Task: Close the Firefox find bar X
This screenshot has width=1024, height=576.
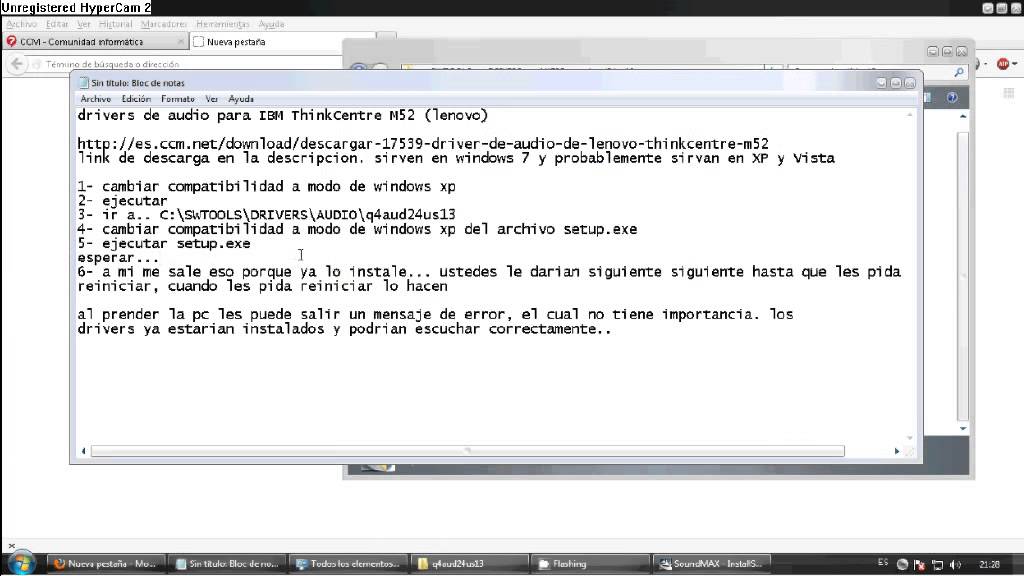Action: (11, 545)
